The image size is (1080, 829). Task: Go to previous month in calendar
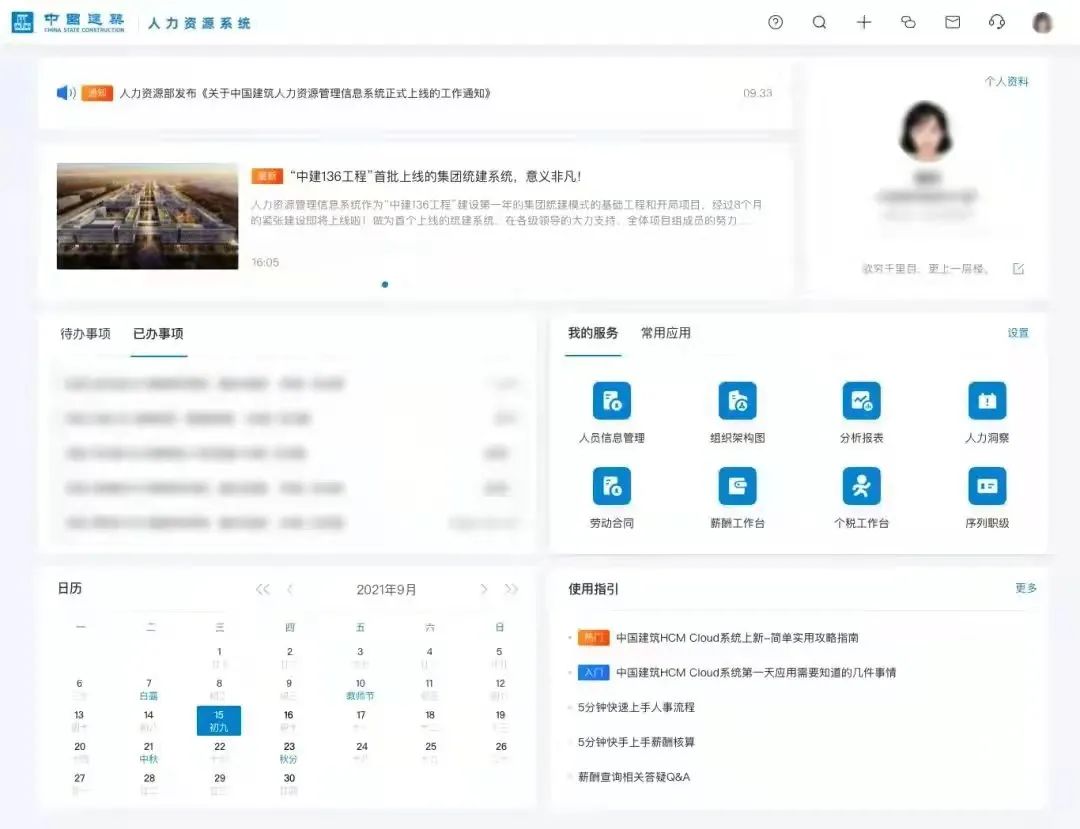pos(290,589)
